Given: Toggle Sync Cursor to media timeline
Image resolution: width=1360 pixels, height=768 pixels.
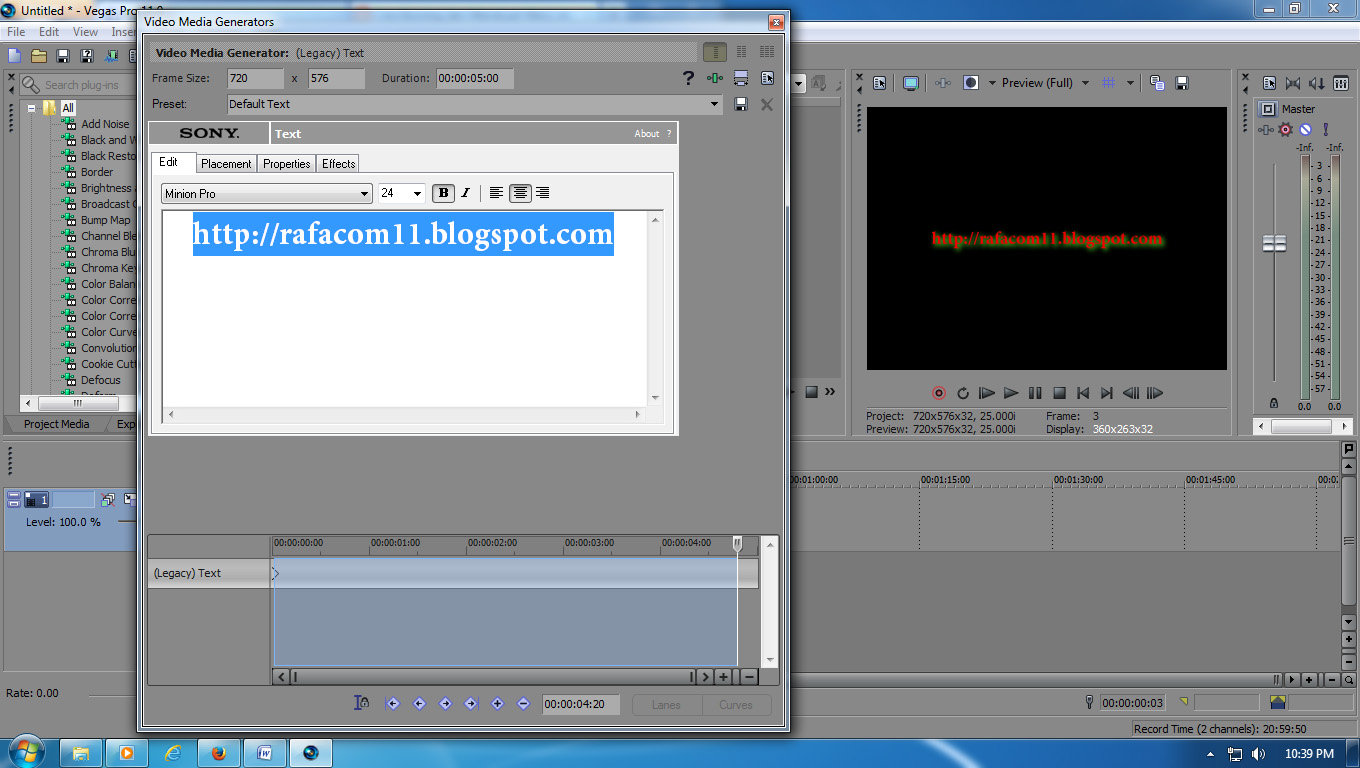Looking at the screenshot, I should click(x=362, y=704).
